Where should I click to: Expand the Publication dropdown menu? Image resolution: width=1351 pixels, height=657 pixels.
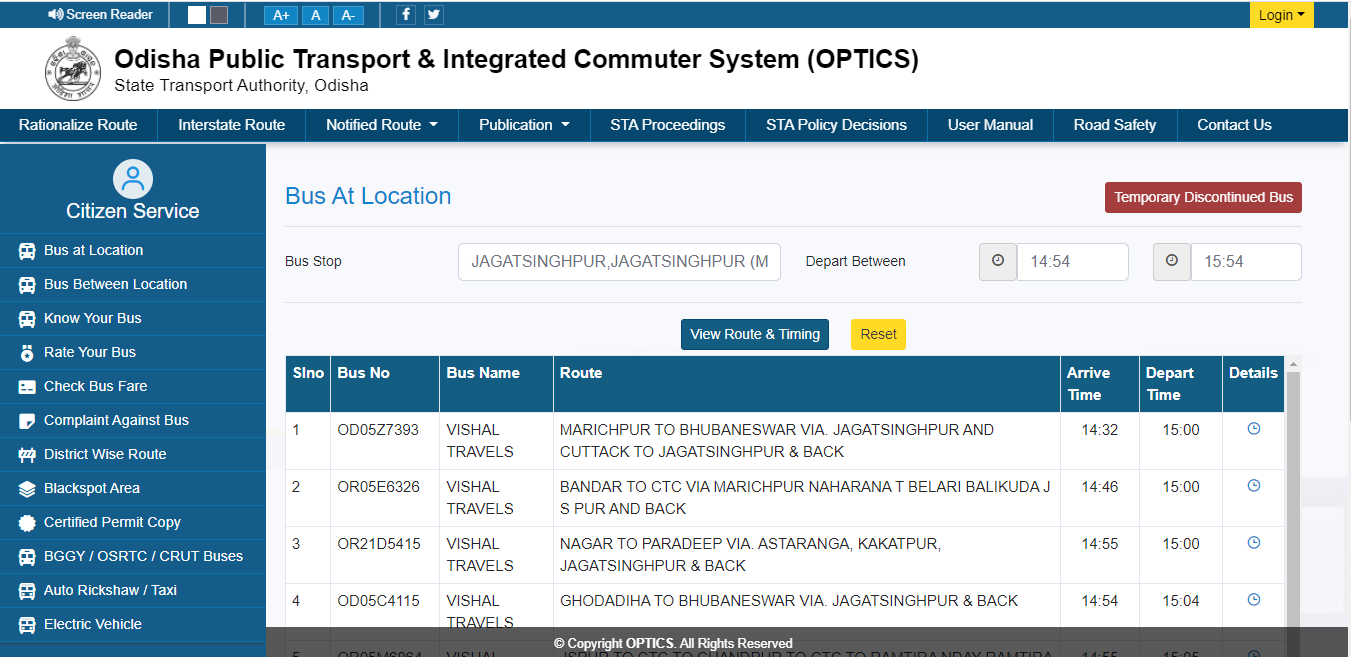tap(524, 125)
